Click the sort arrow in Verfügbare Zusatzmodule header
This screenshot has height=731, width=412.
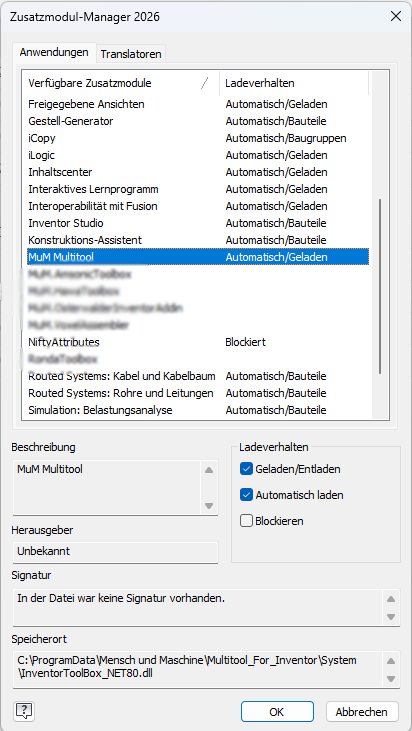coord(204,83)
